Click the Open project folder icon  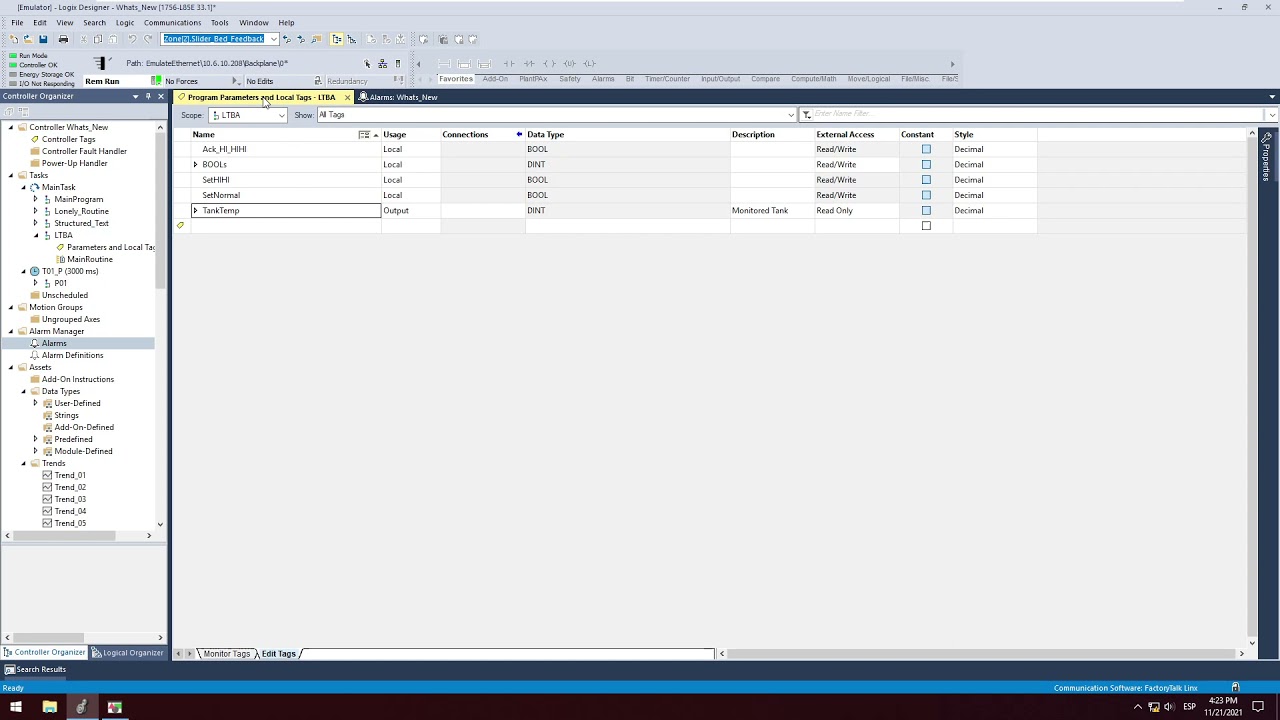28,39
